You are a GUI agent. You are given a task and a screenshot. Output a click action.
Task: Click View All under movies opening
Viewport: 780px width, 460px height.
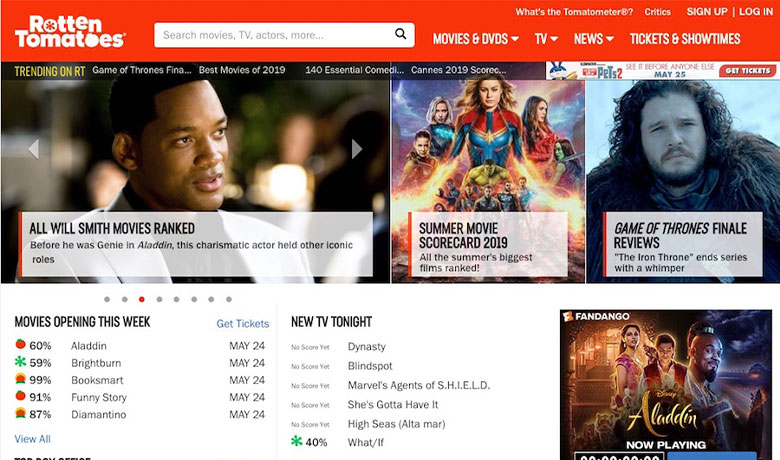coord(32,439)
